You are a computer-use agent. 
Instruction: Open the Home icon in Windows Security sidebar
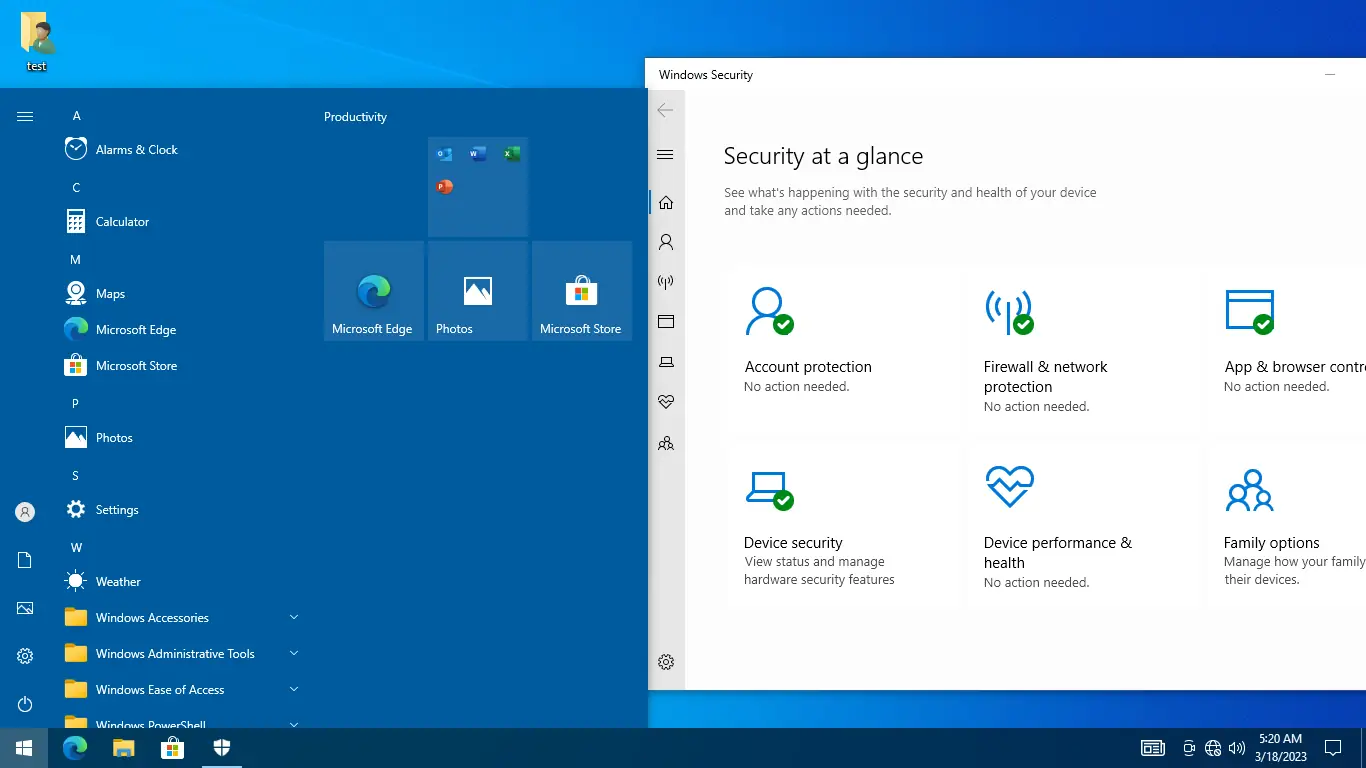(666, 202)
